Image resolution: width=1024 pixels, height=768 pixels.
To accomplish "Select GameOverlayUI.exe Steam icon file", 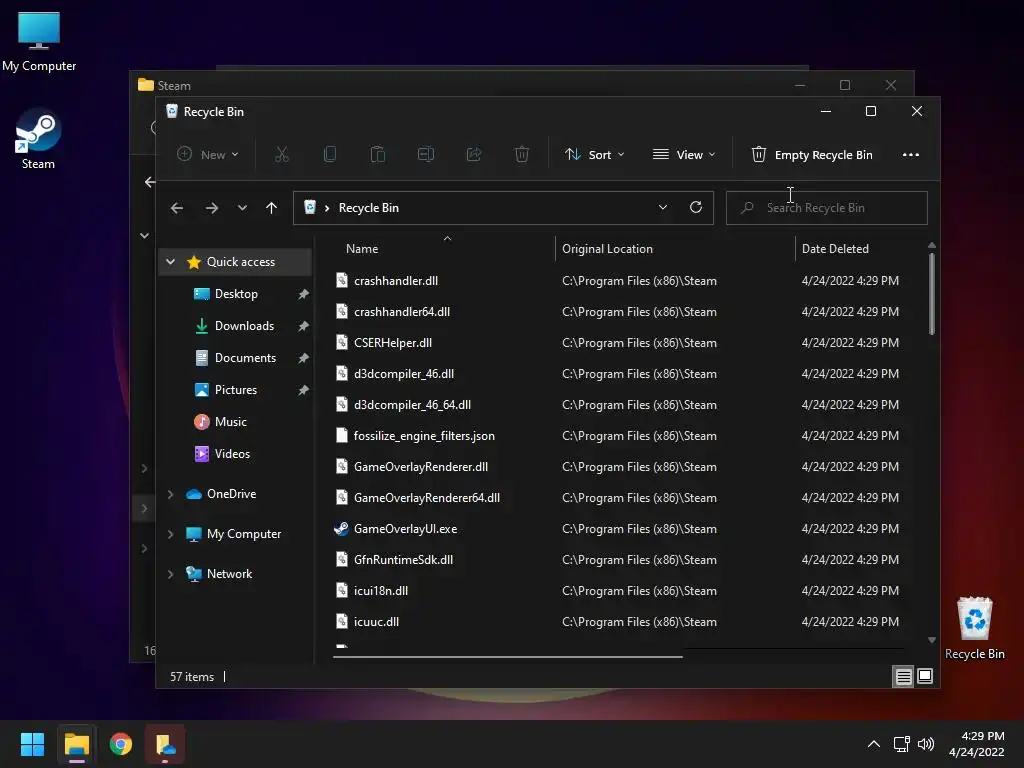I will coord(405,529).
